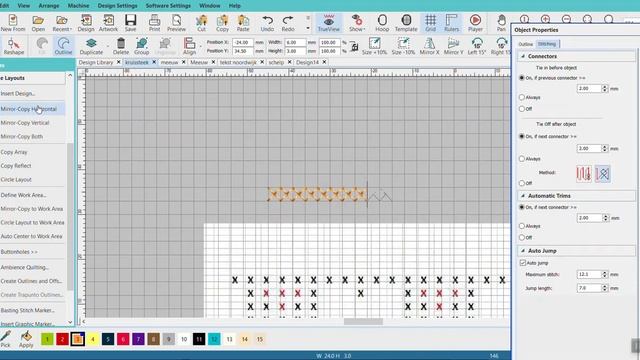Screen dimensions: 640x360
Task: Click Ambience Quilting
Action: pos(24,267)
